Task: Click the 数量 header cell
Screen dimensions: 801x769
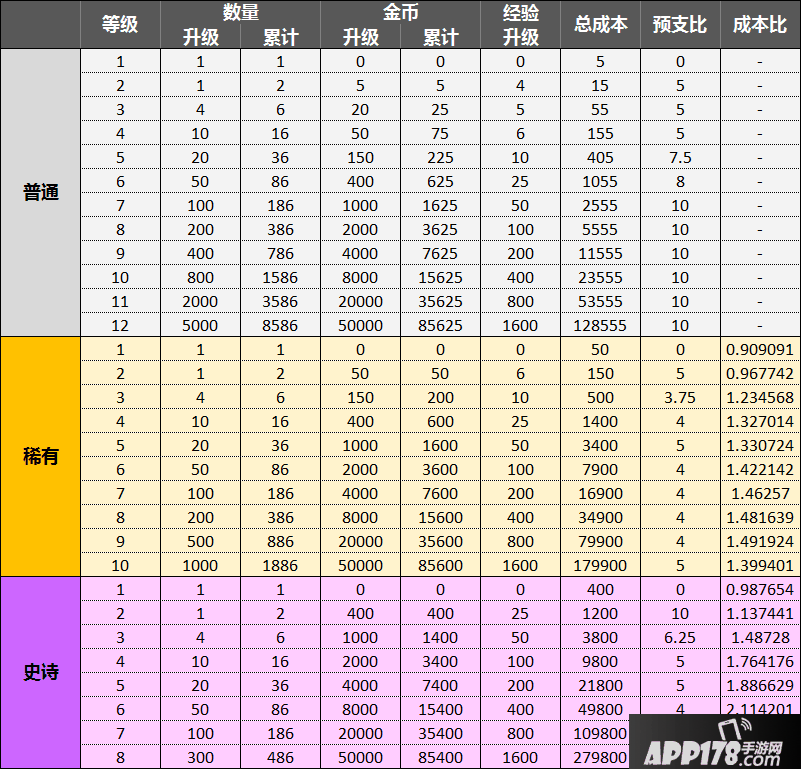Action: click(240, 12)
